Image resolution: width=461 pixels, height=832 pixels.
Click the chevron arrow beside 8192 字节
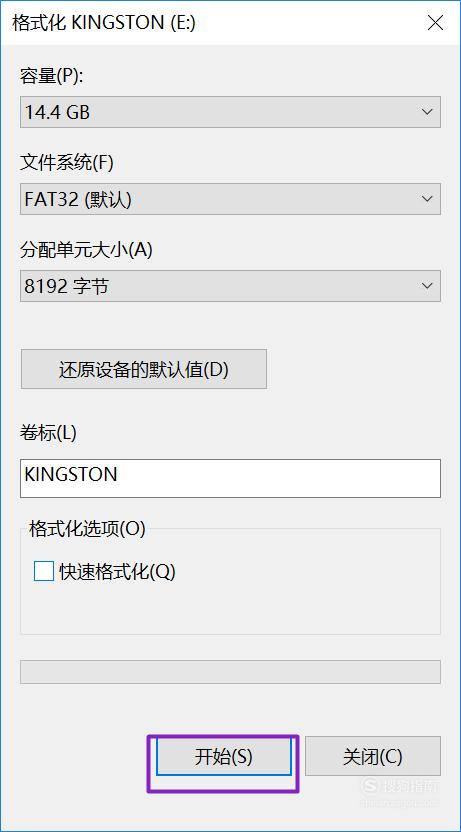click(x=427, y=286)
